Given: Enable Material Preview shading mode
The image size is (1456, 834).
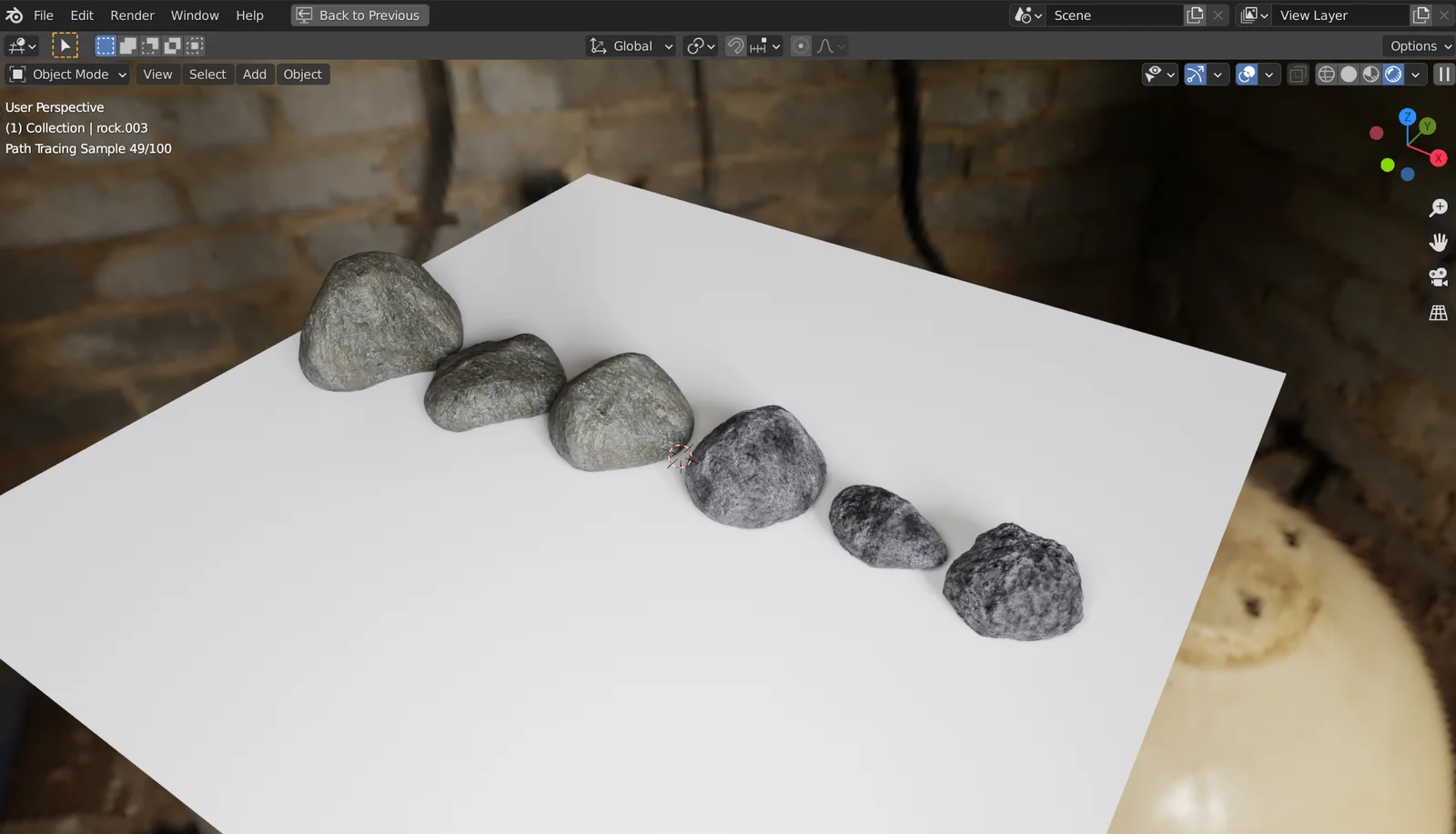Looking at the screenshot, I should [x=1370, y=75].
